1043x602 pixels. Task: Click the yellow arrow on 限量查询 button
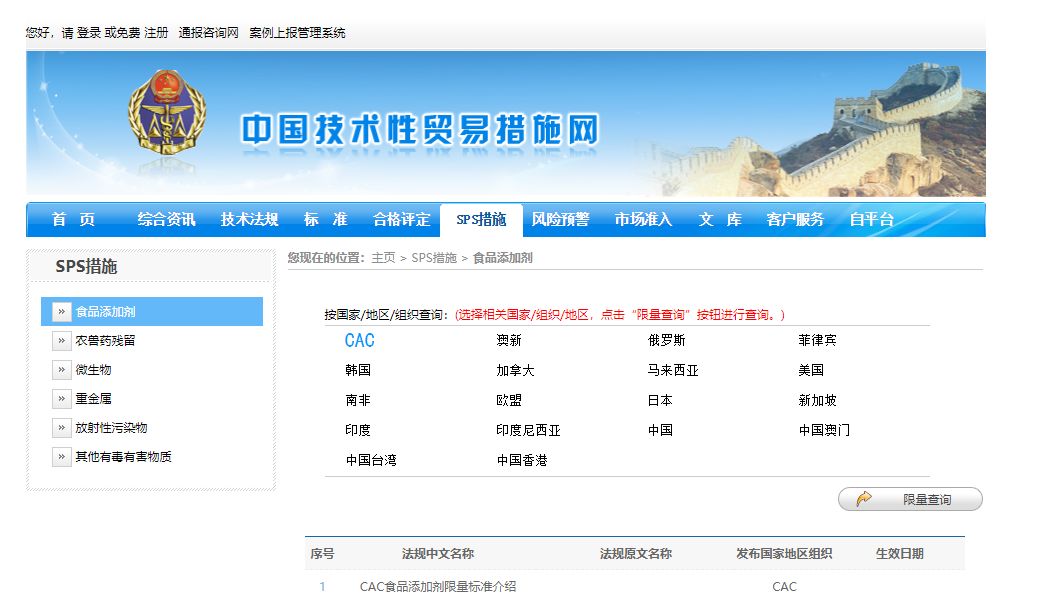[862, 498]
